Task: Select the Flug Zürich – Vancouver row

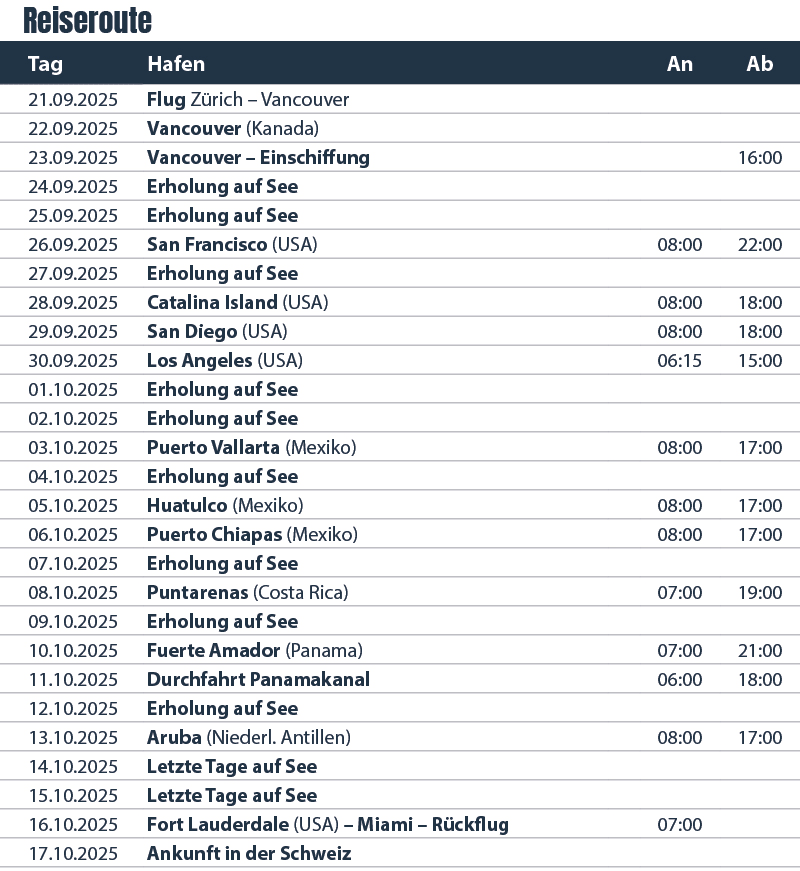Action: tap(400, 99)
